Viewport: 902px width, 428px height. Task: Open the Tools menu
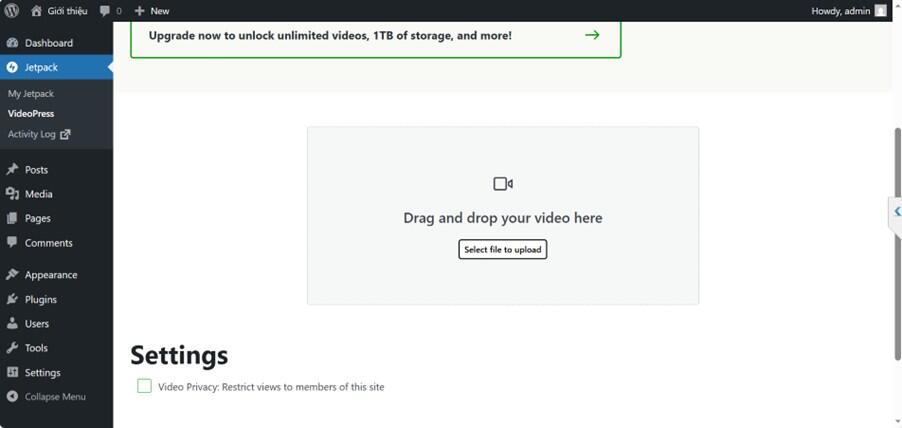pyautogui.click(x=56, y=347)
